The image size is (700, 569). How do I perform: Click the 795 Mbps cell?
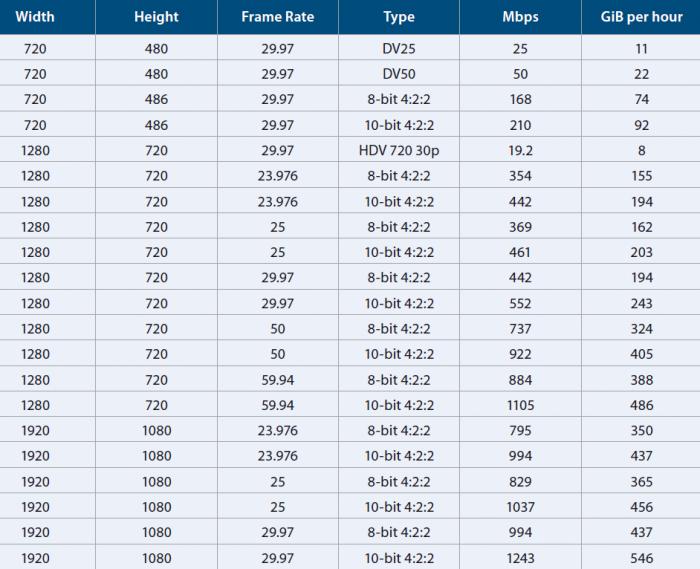(521, 430)
